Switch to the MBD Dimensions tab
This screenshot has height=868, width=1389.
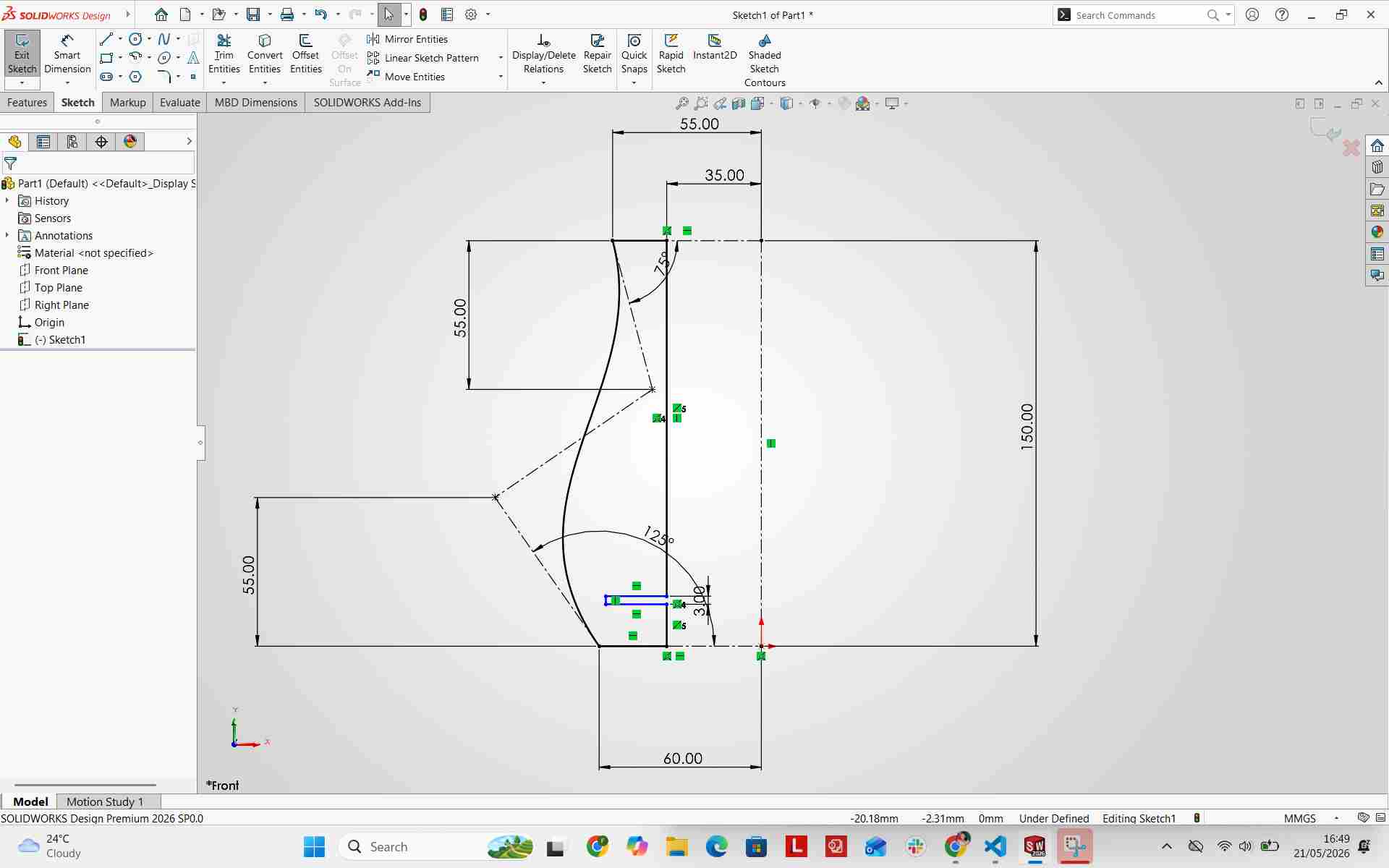[x=256, y=103]
